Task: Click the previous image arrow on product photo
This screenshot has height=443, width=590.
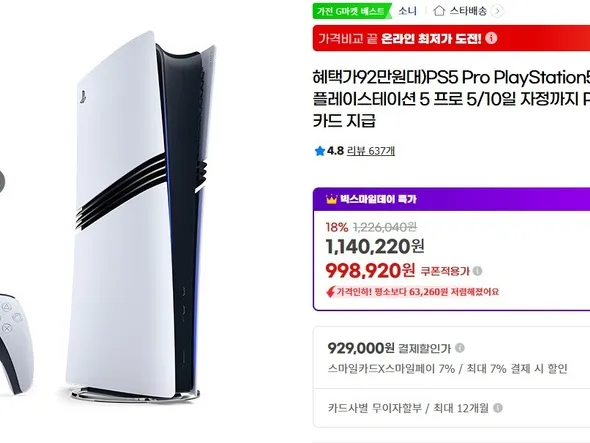Action: (2, 182)
